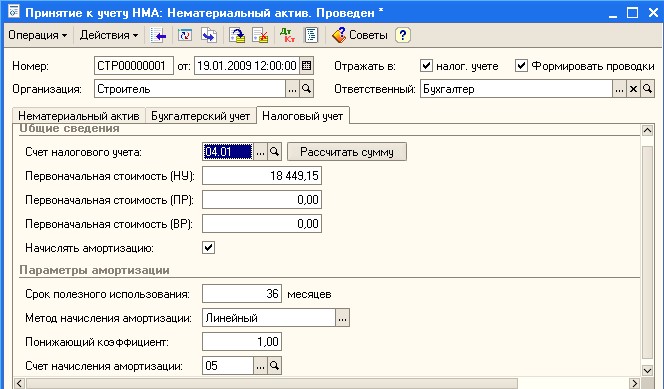Image resolution: width=664 pixels, height=389 pixels.
Task: Open the document structure list icon
Action: click(x=311, y=36)
